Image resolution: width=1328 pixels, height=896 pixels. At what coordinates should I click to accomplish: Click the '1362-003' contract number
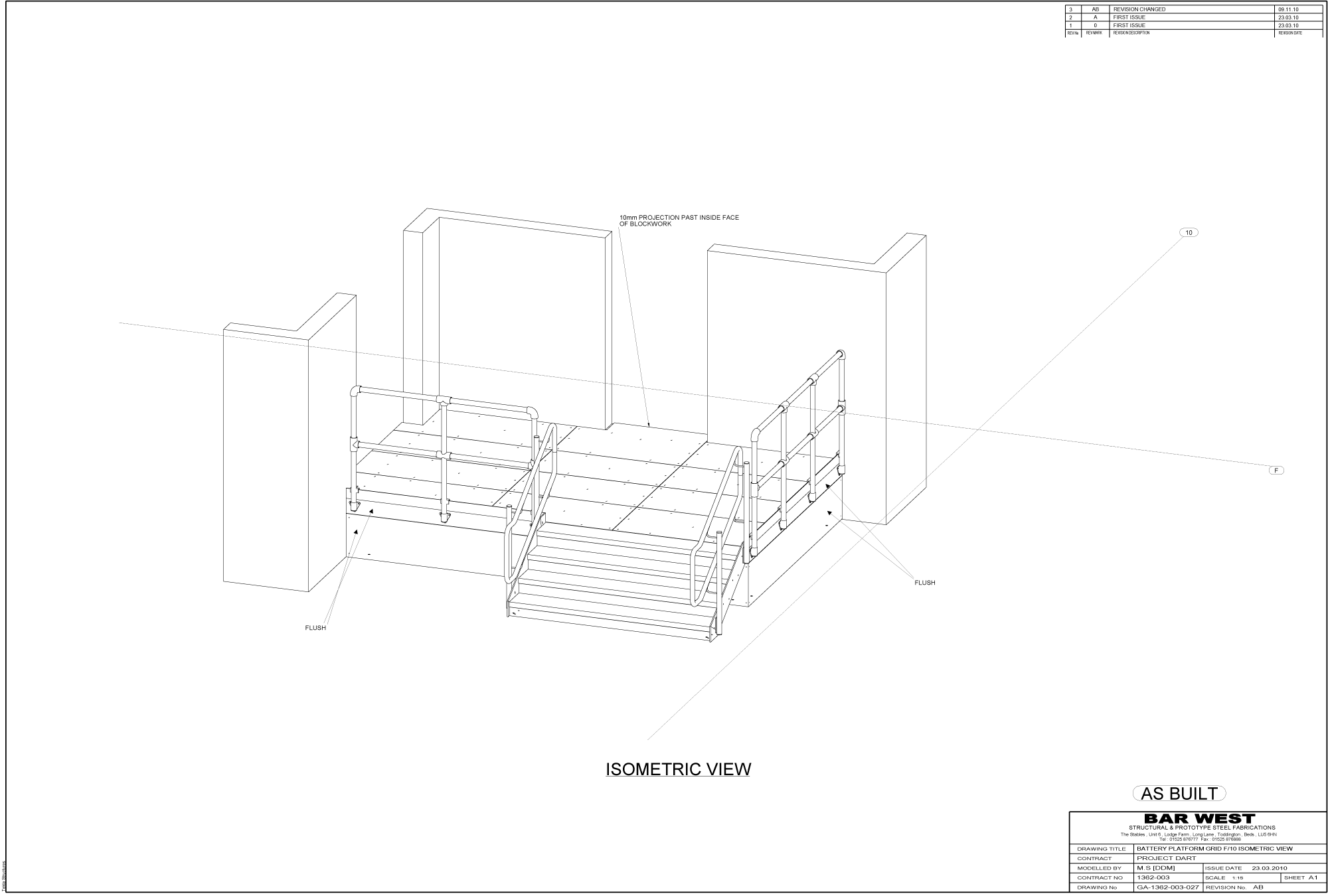pyautogui.click(x=1153, y=877)
